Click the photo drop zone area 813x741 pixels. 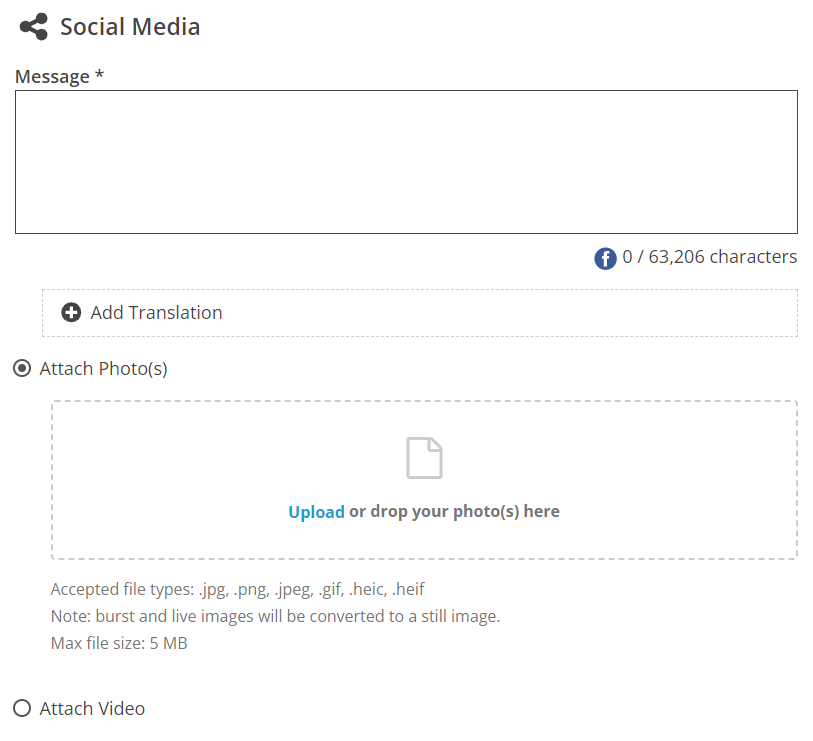(424, 480)
